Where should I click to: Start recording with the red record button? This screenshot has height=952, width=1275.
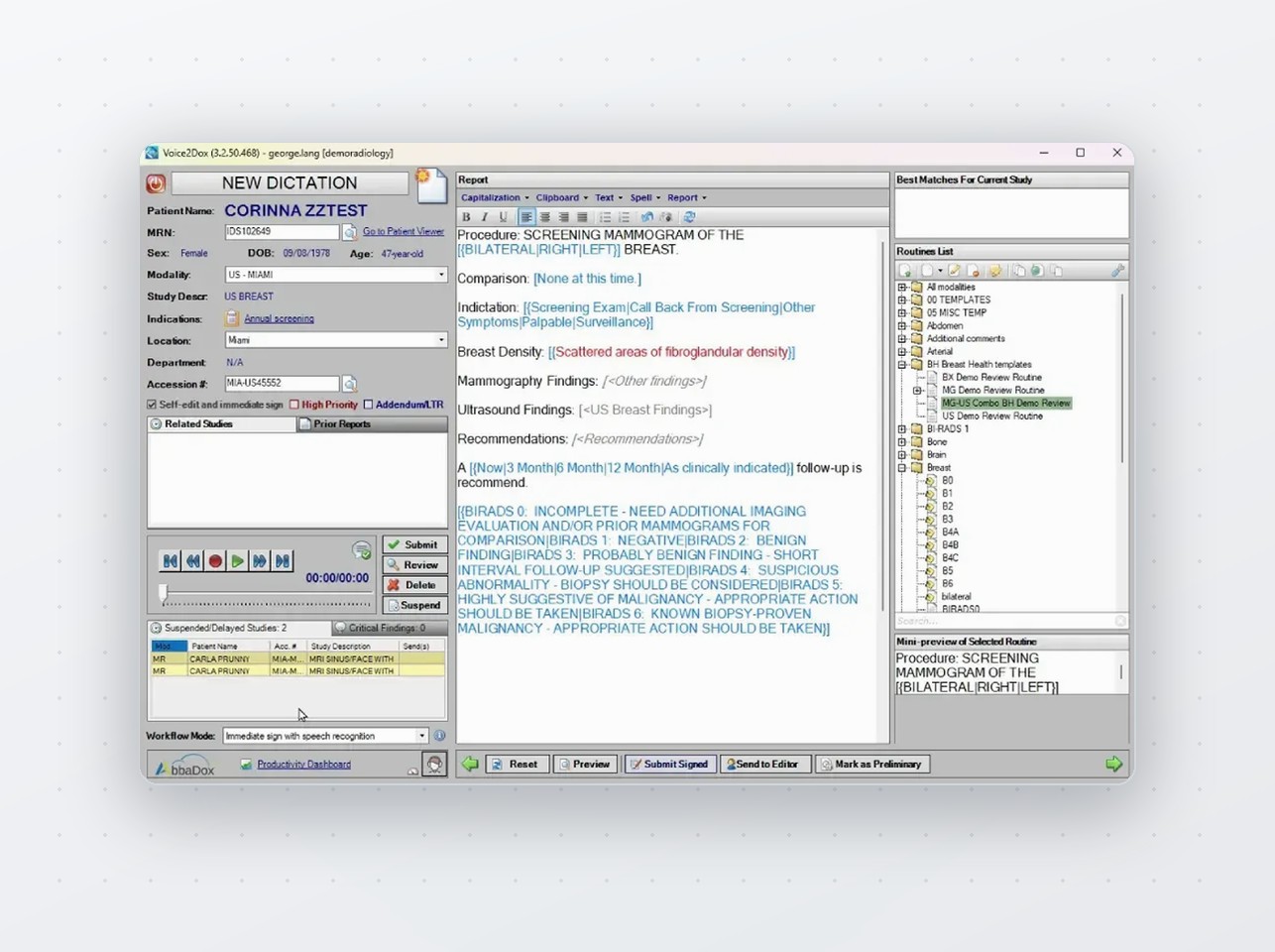point(215,561)
